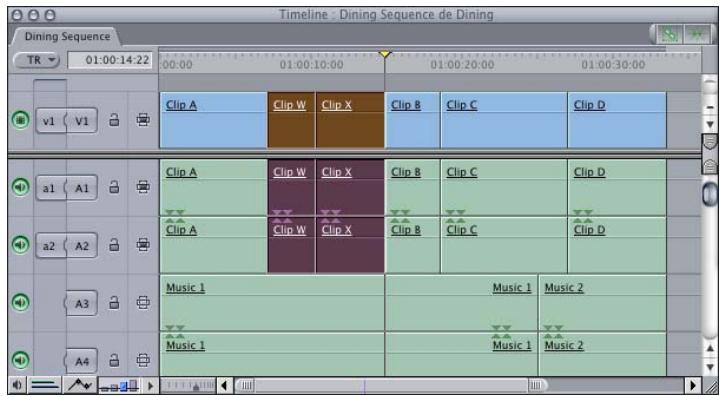Click the yellow playhead in the ruler
The image size is (721, 396).
pyautogui.click(x=385, y=54)
